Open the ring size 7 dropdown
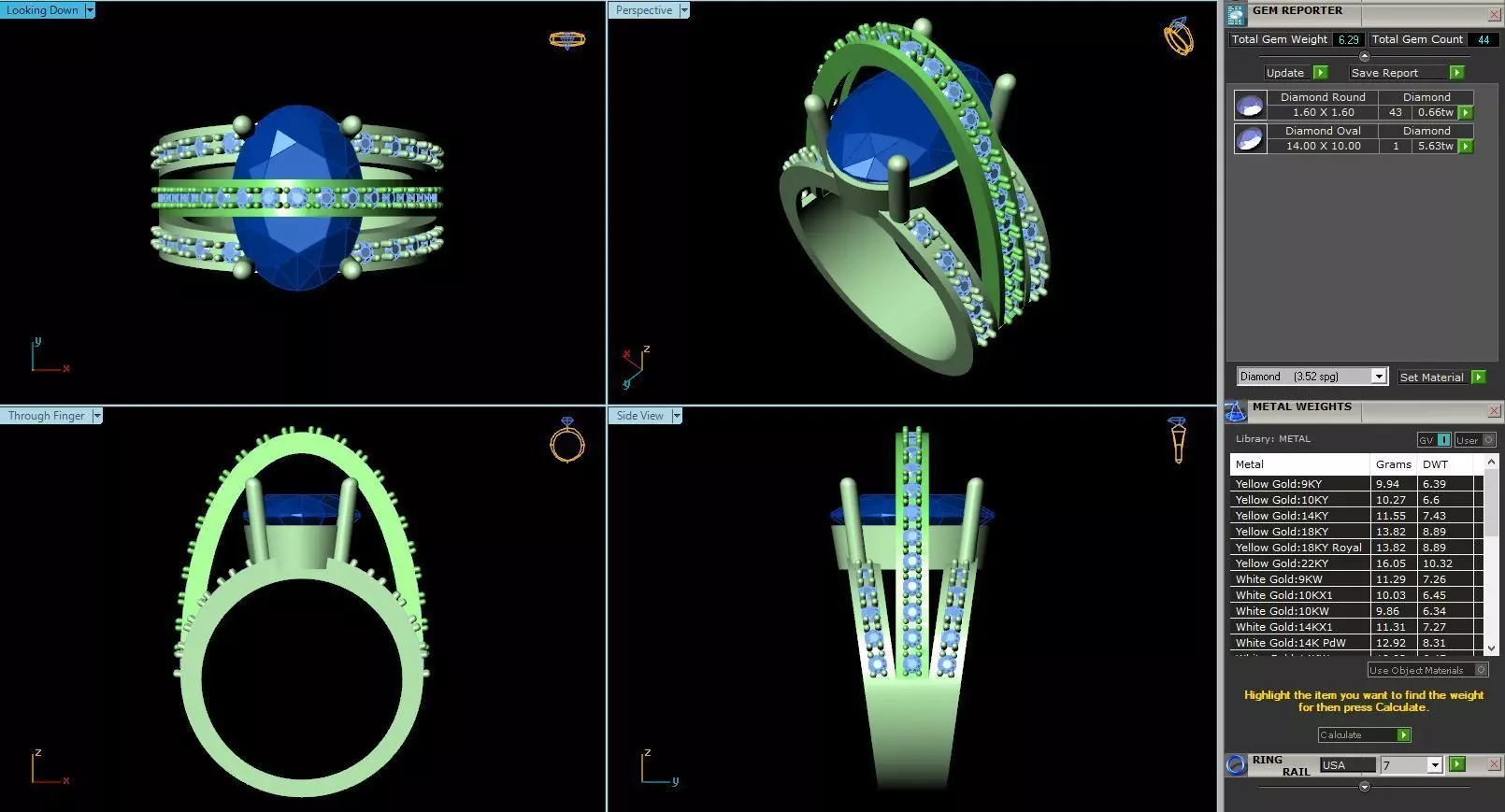 coord(1435,765)
